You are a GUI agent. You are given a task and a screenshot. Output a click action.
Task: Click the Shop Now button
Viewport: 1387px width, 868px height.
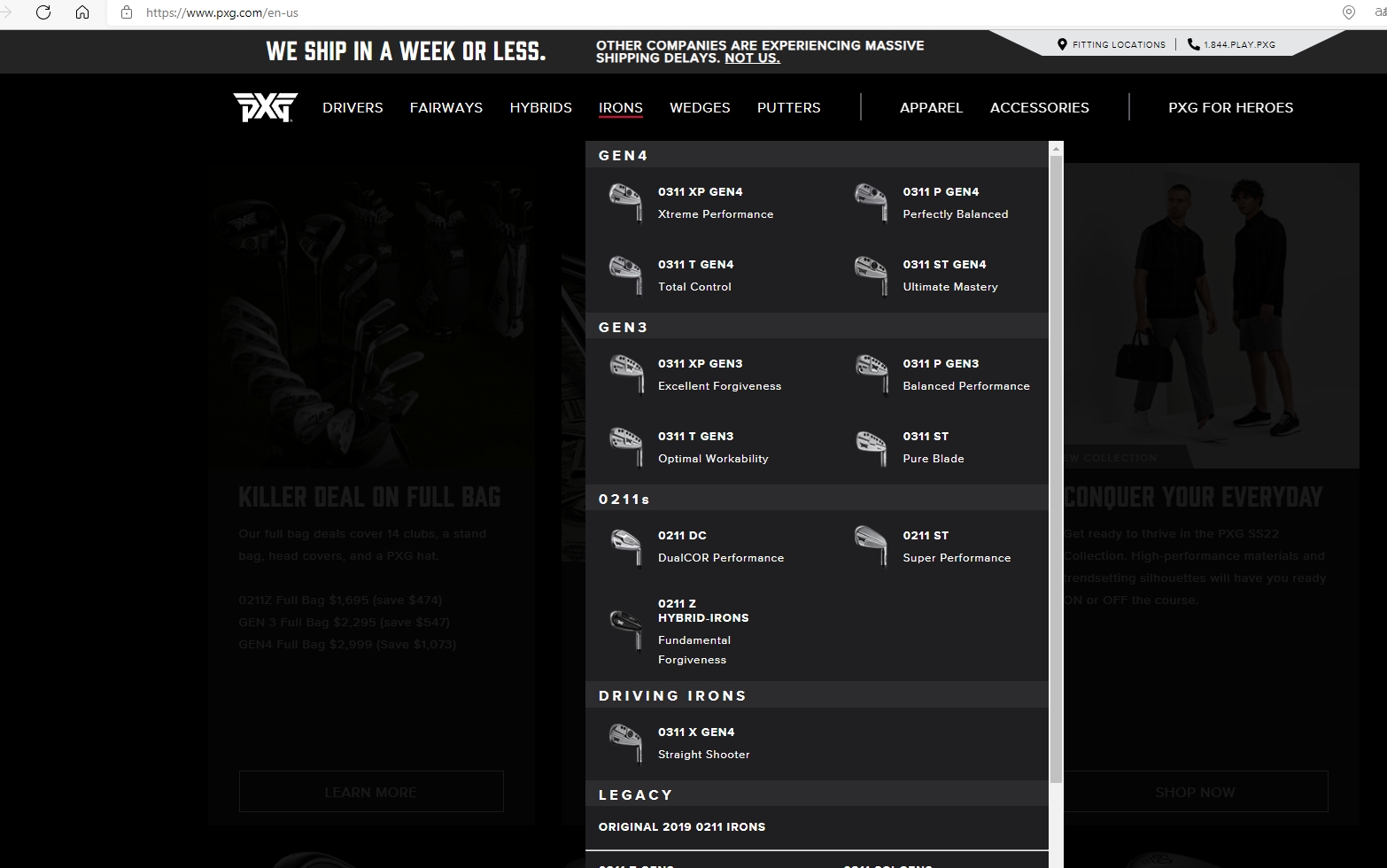[1195, 792]
